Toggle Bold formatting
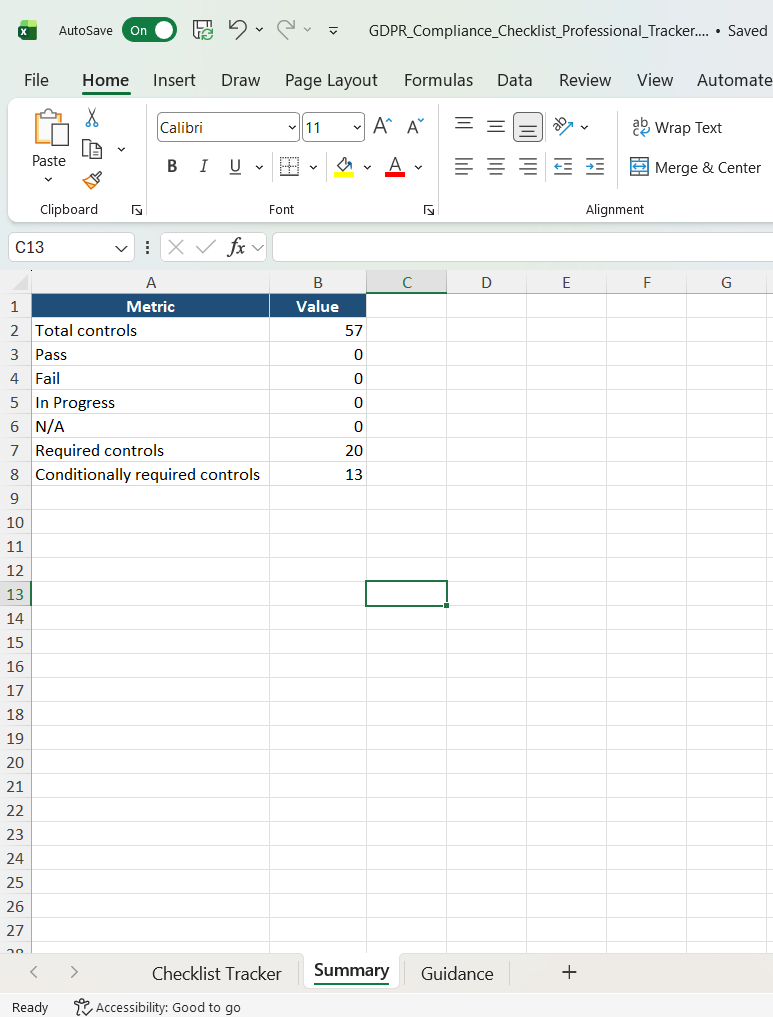The image size is (773, 1017). (172, 167)
